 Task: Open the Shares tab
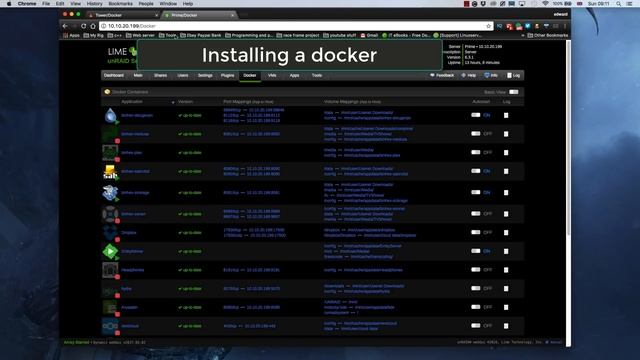tap(160, 76)
